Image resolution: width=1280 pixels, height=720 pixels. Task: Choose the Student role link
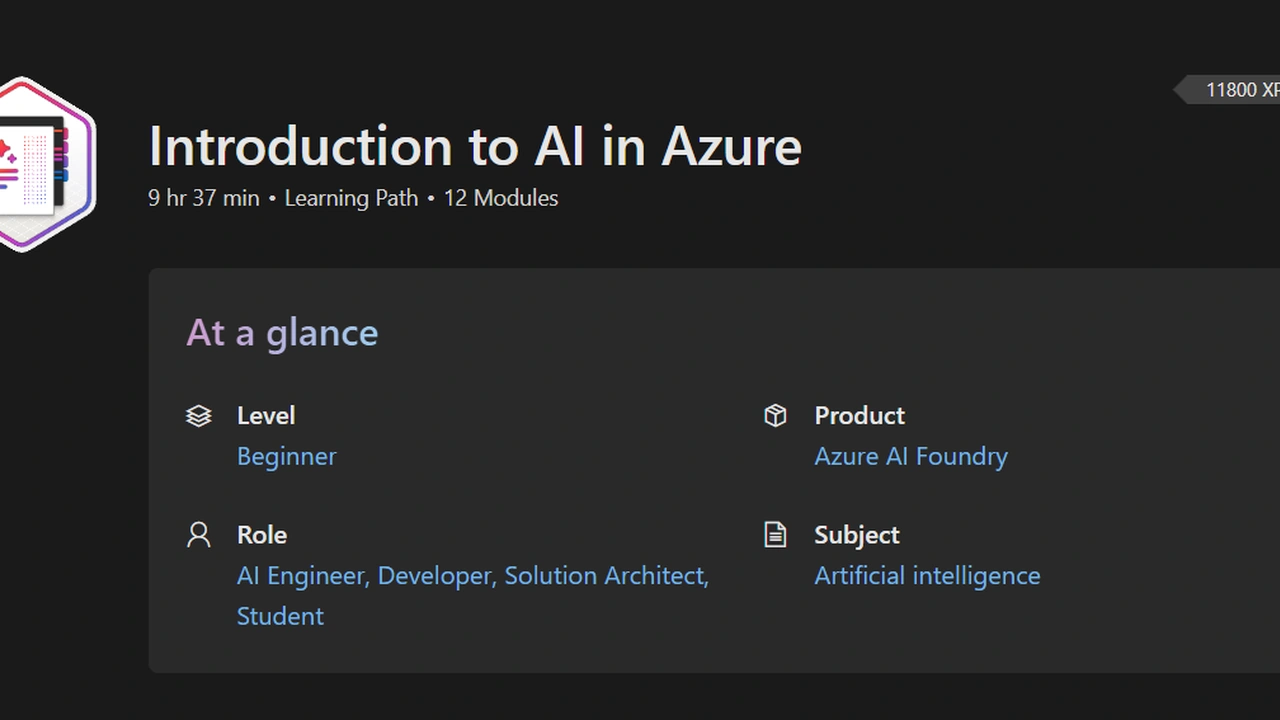pyautogui.click(x=280, y=616)
